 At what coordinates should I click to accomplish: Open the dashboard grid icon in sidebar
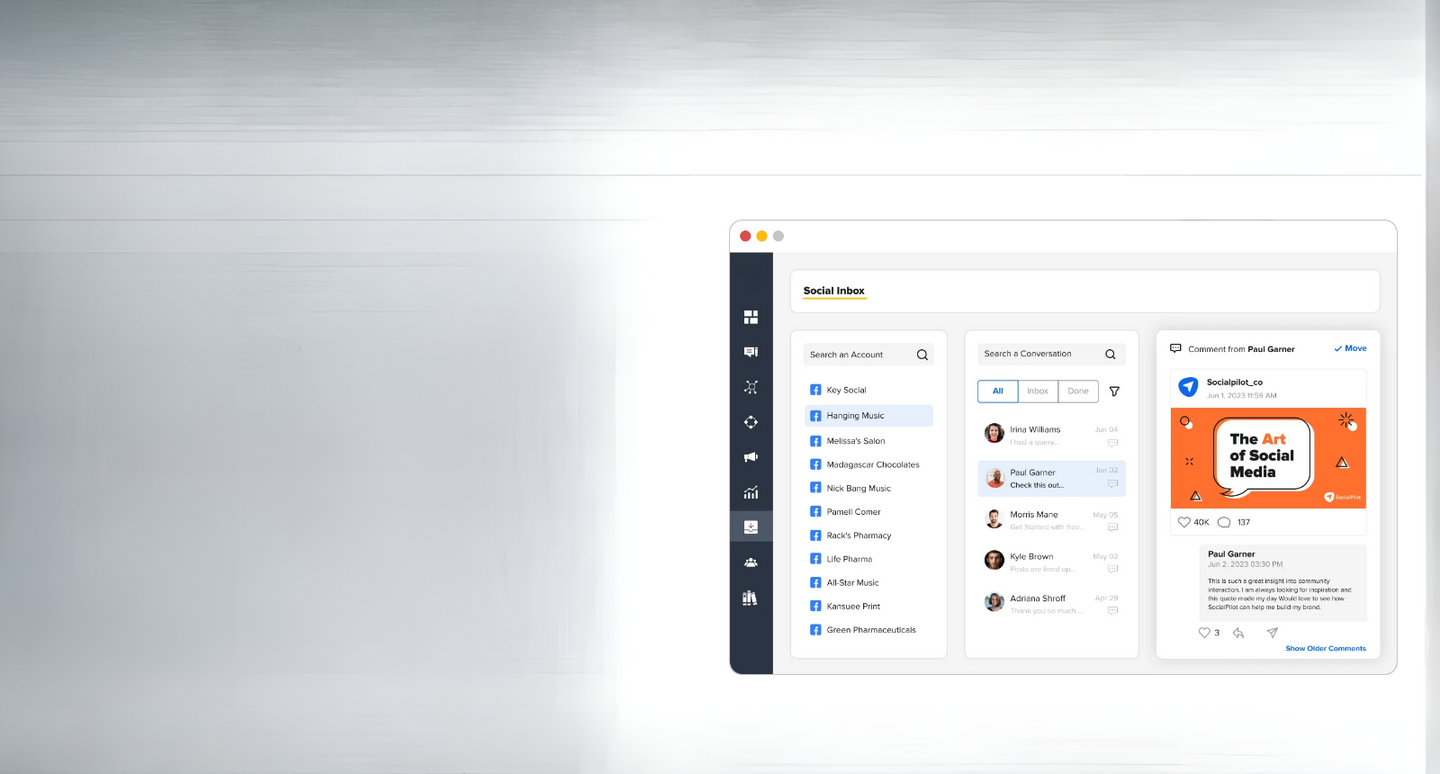[750, 317]
